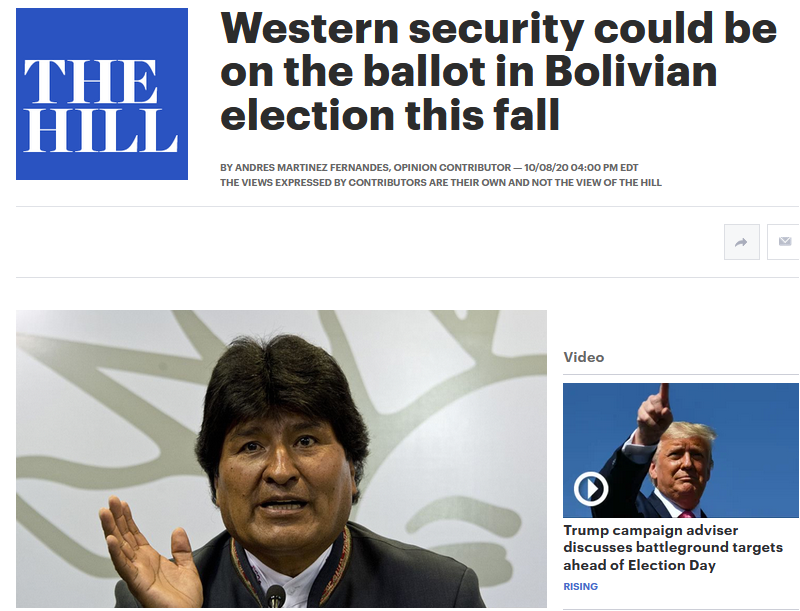Image resolution: width=800 pixels, height=611 pixels.
Task: Click the 'on the ballot in Bolivian' headline line
Action: (469, 71)
